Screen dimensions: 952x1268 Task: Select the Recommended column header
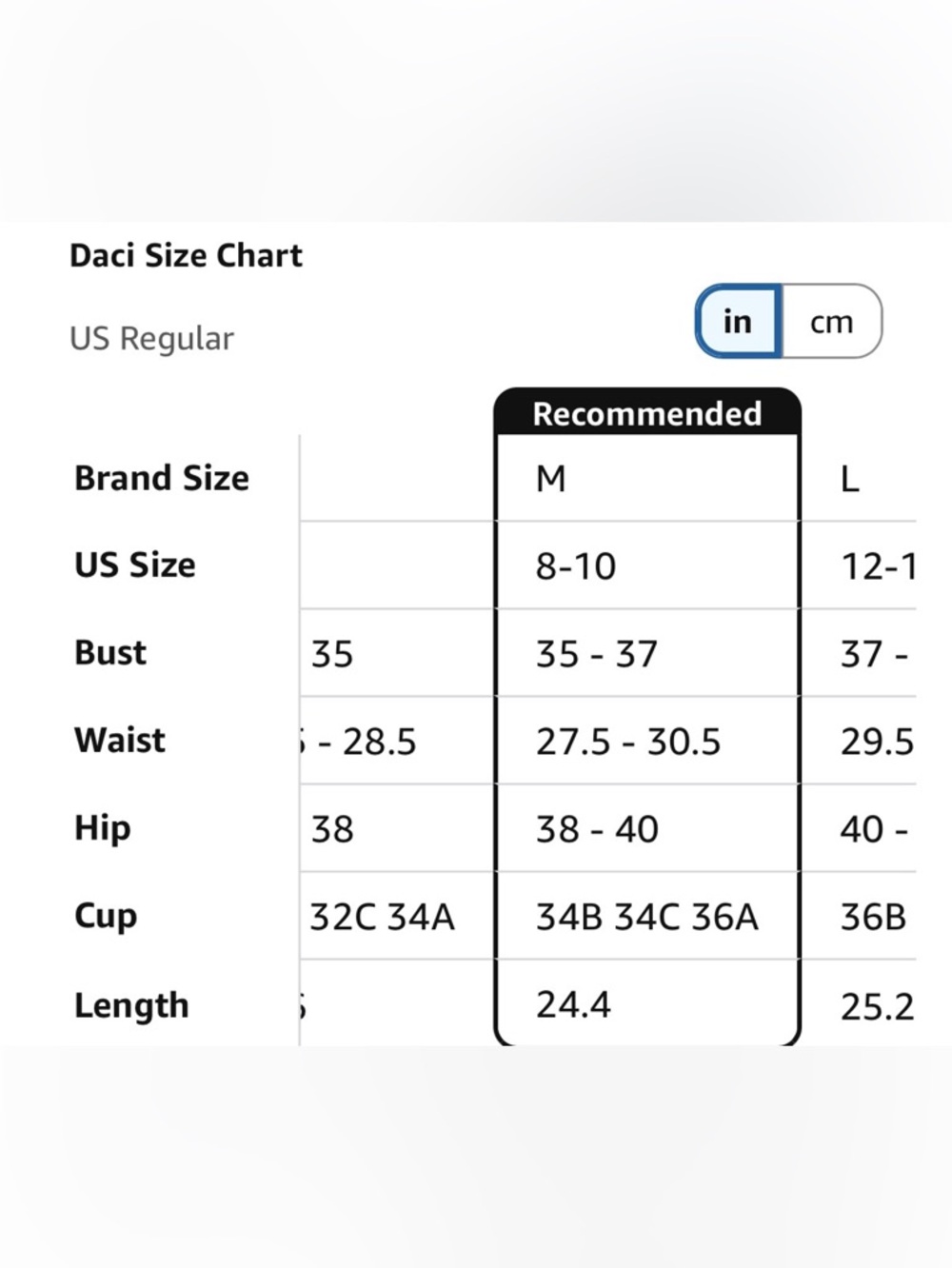[x=647, y=413]
